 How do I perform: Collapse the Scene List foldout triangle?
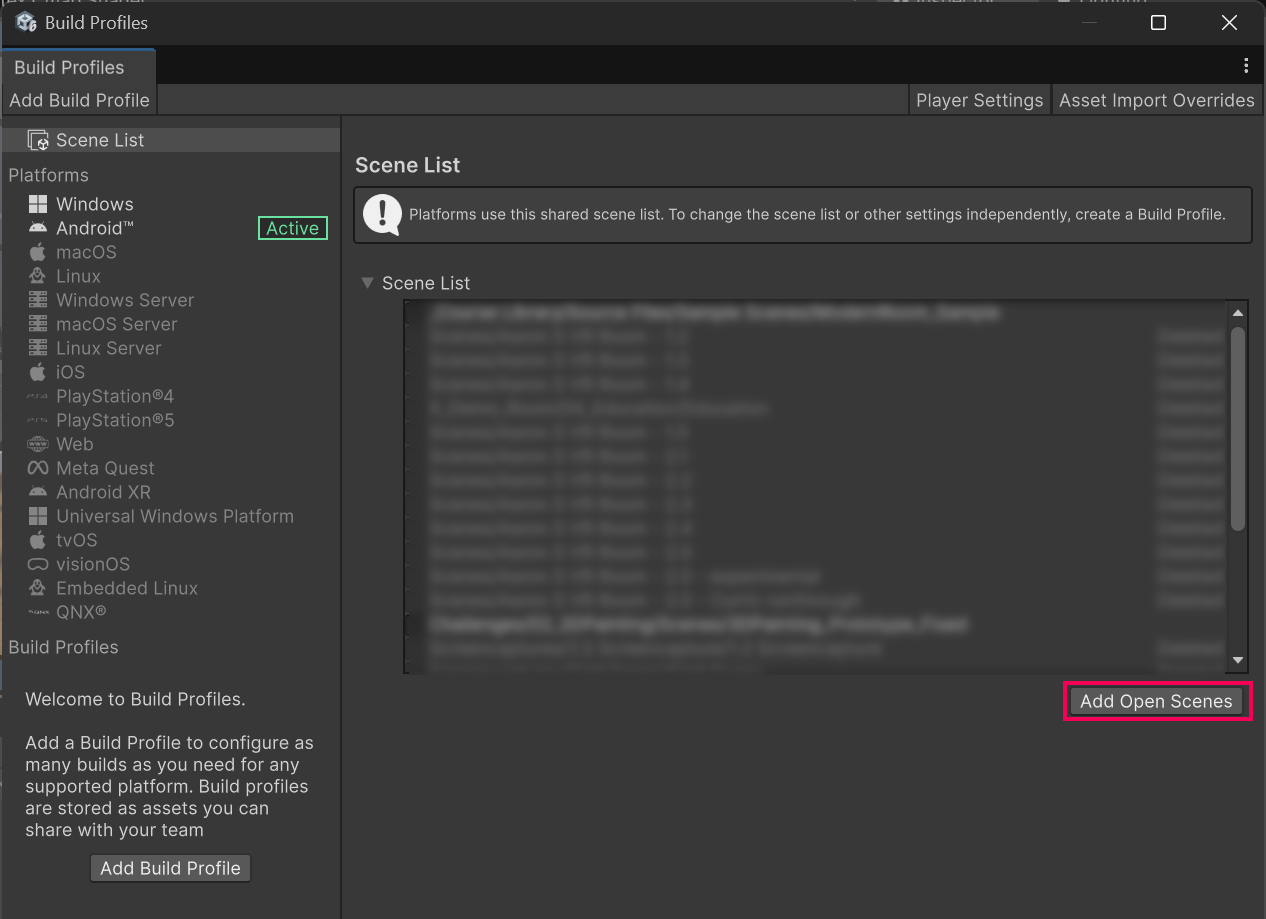(x=367, y=283)
